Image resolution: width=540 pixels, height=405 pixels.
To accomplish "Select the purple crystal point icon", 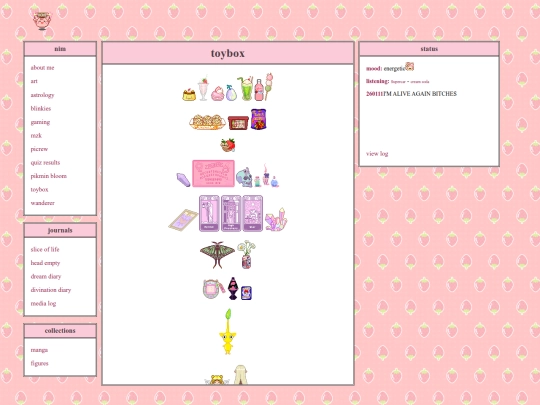I will (x=183, y=180).
